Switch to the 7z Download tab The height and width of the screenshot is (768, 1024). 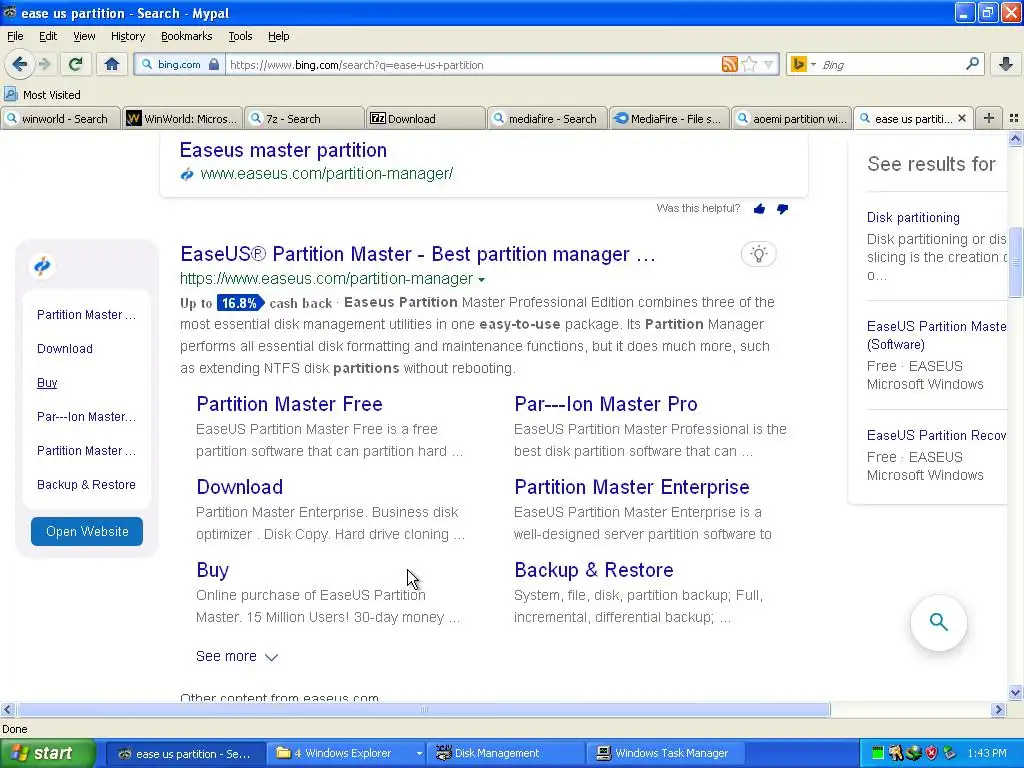pyautogui.click(x=426, y=118)
